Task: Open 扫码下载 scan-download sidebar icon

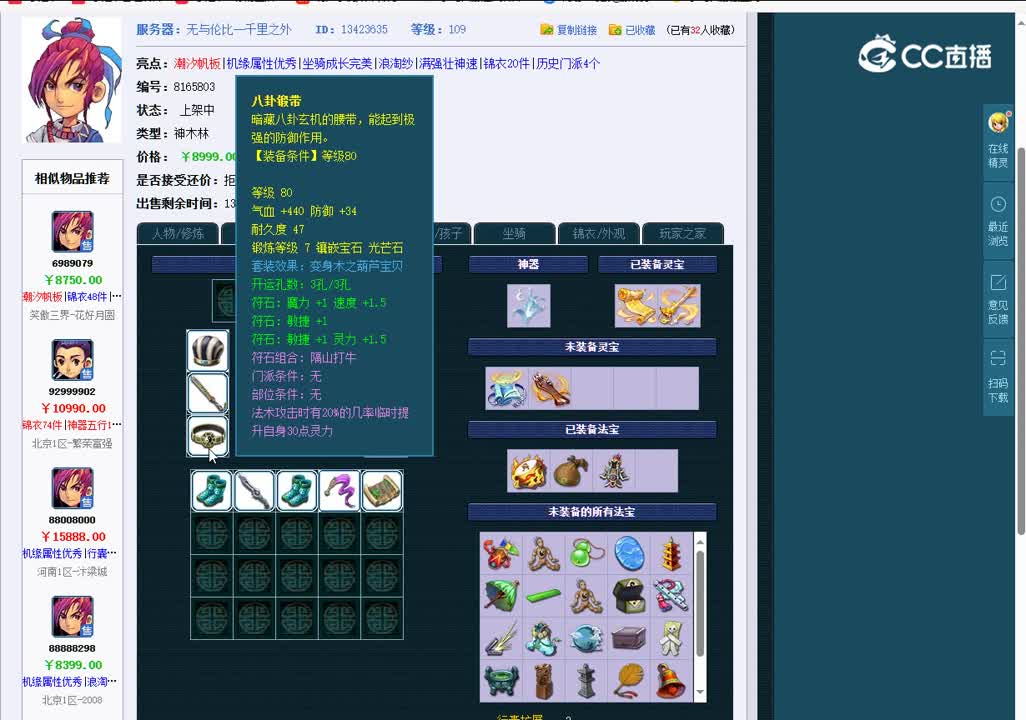Action: (x=998, y=376)
